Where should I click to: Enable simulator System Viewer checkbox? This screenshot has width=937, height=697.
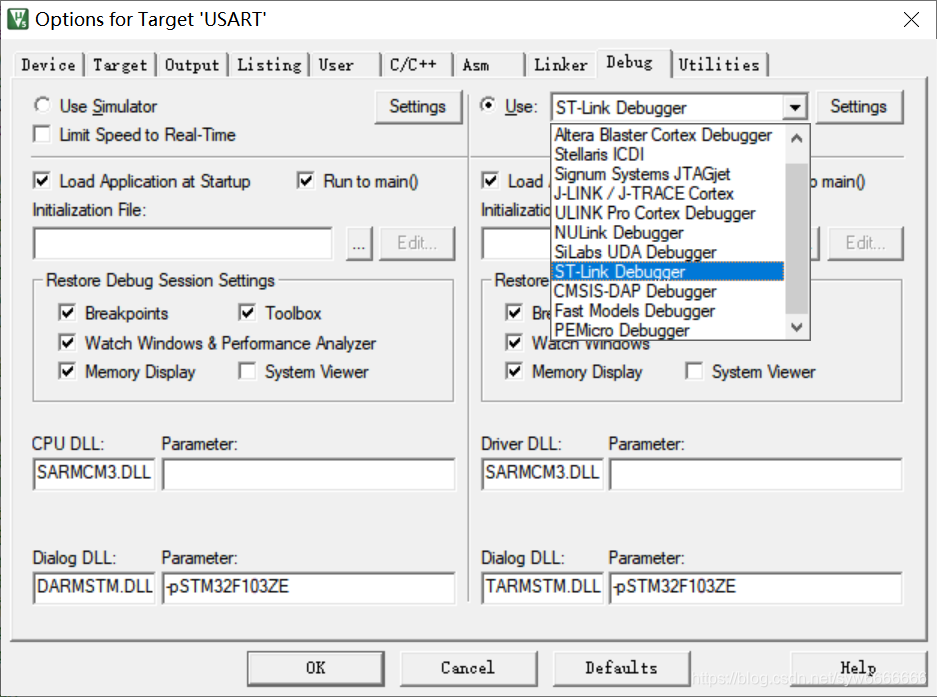(247, 371)
